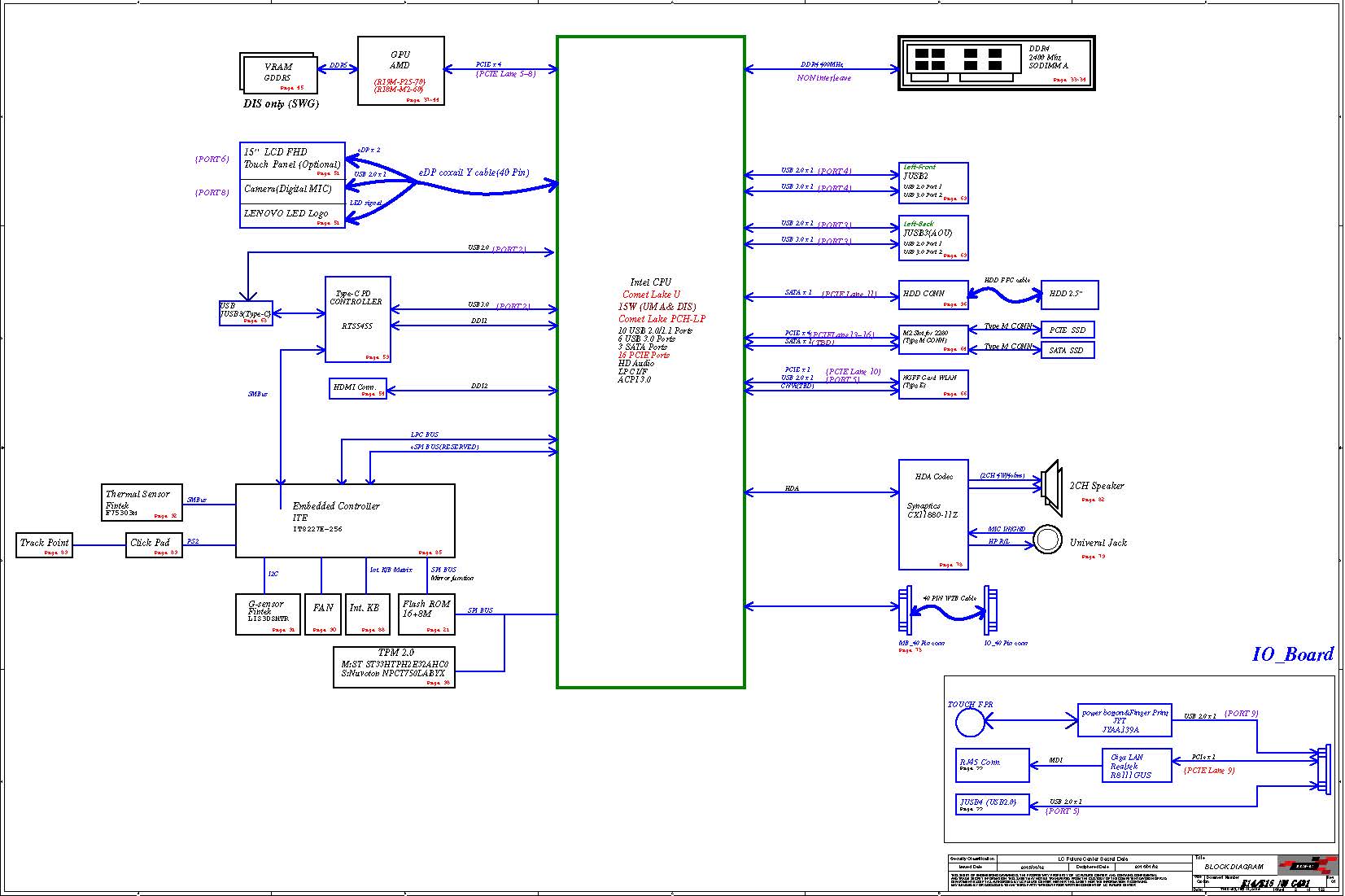Click the NGFF Card WLAN block

[933, 384]
